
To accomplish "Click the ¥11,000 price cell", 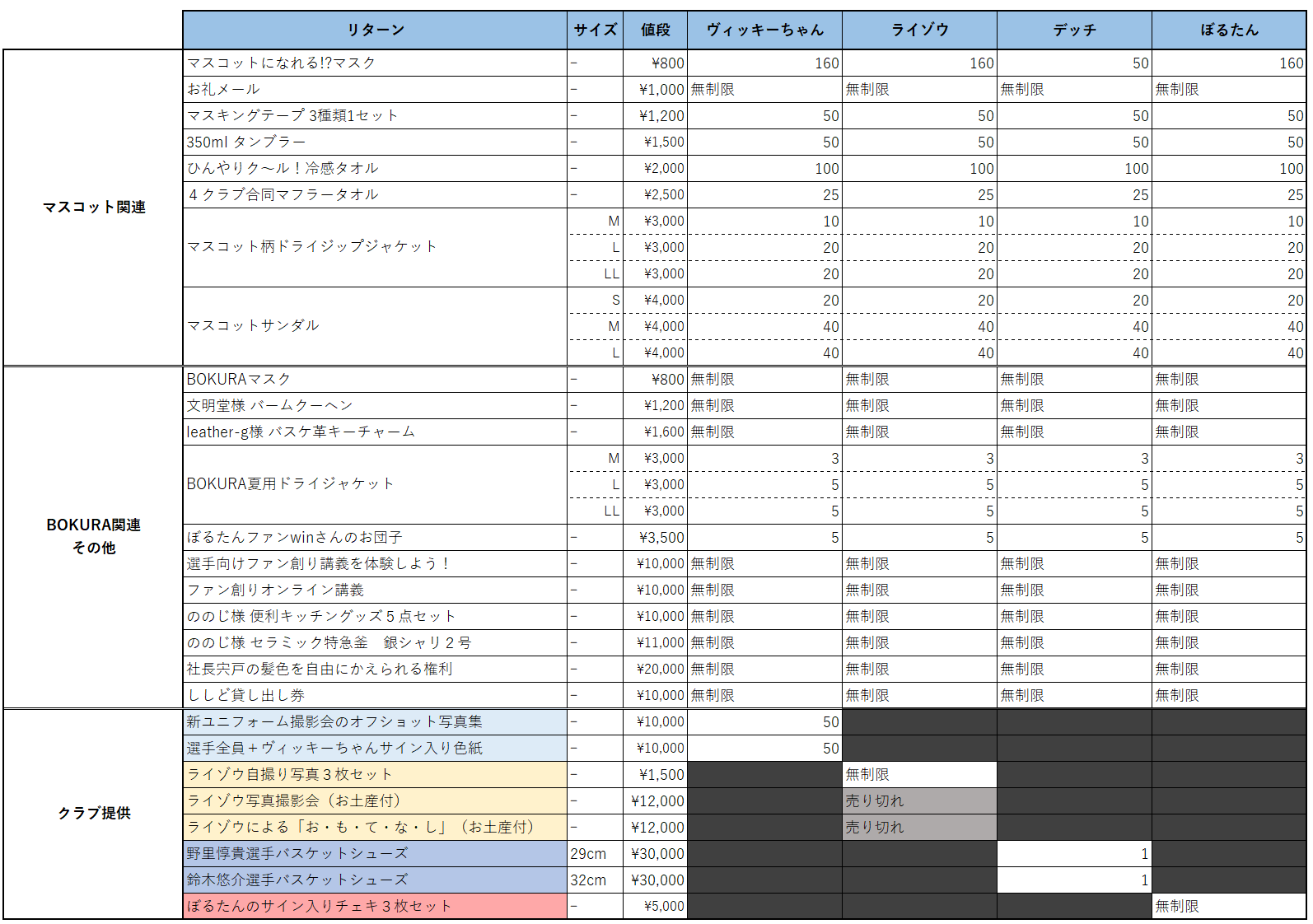I will [x=655, y=642].
